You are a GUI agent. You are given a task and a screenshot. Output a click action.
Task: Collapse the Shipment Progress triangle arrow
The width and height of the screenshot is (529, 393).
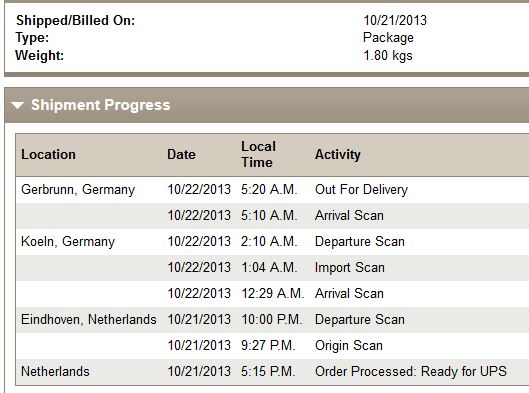click(x=17, y=105)
